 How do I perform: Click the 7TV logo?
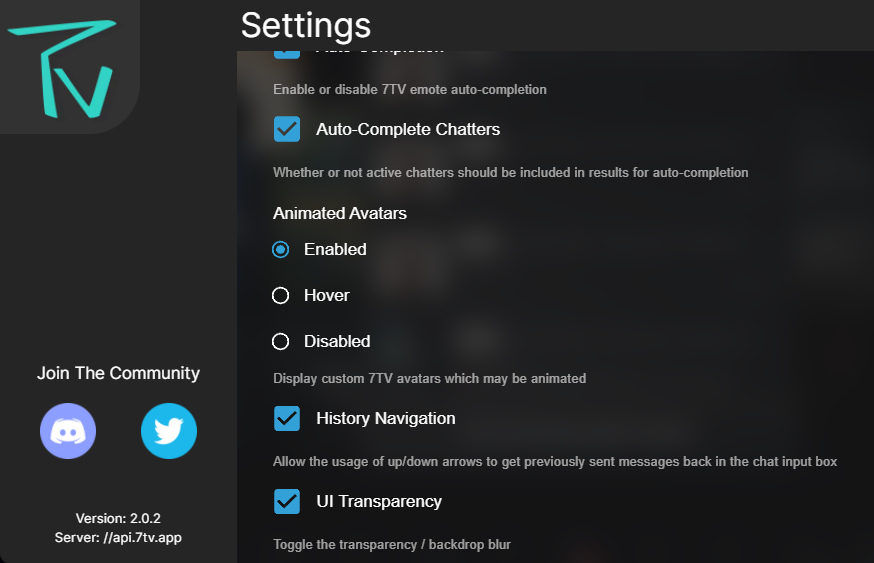(60, 66)
